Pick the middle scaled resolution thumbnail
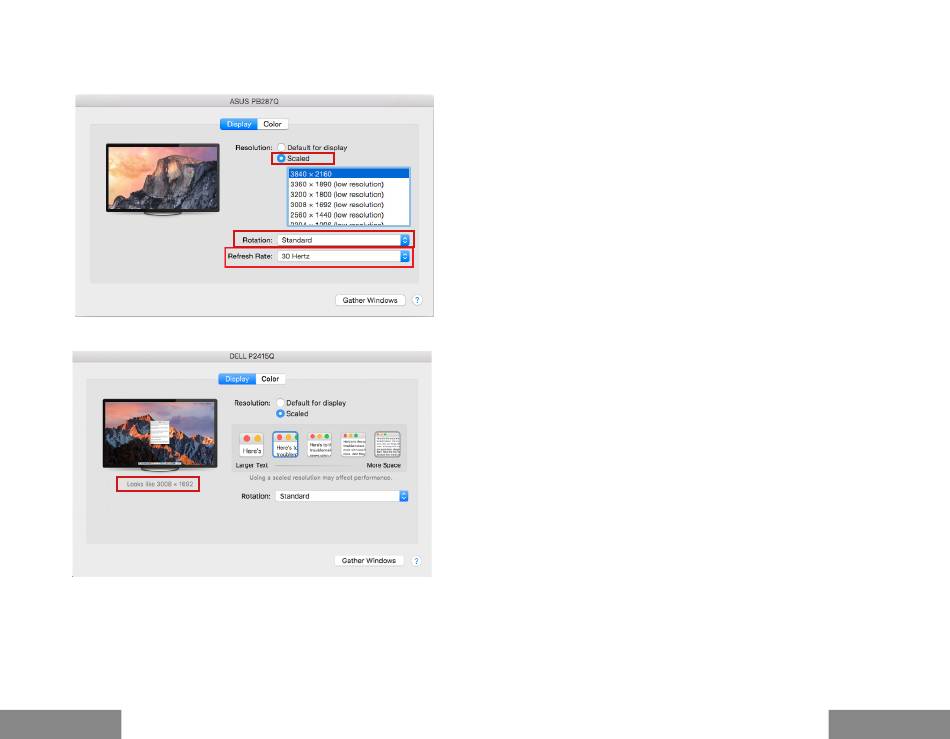This screenshot has width=950, height=739. click(319, 445)
